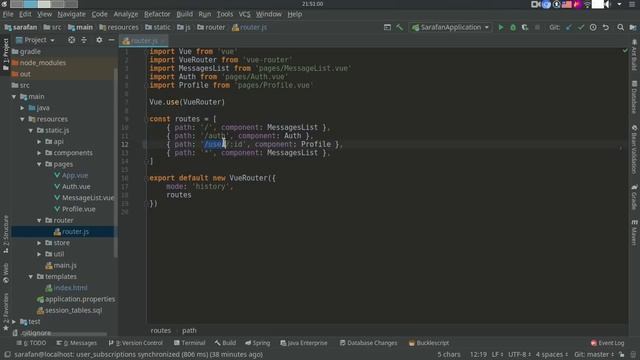Open the Navigate menu
This screenshot has height=360, width=640.
(71, 14)
